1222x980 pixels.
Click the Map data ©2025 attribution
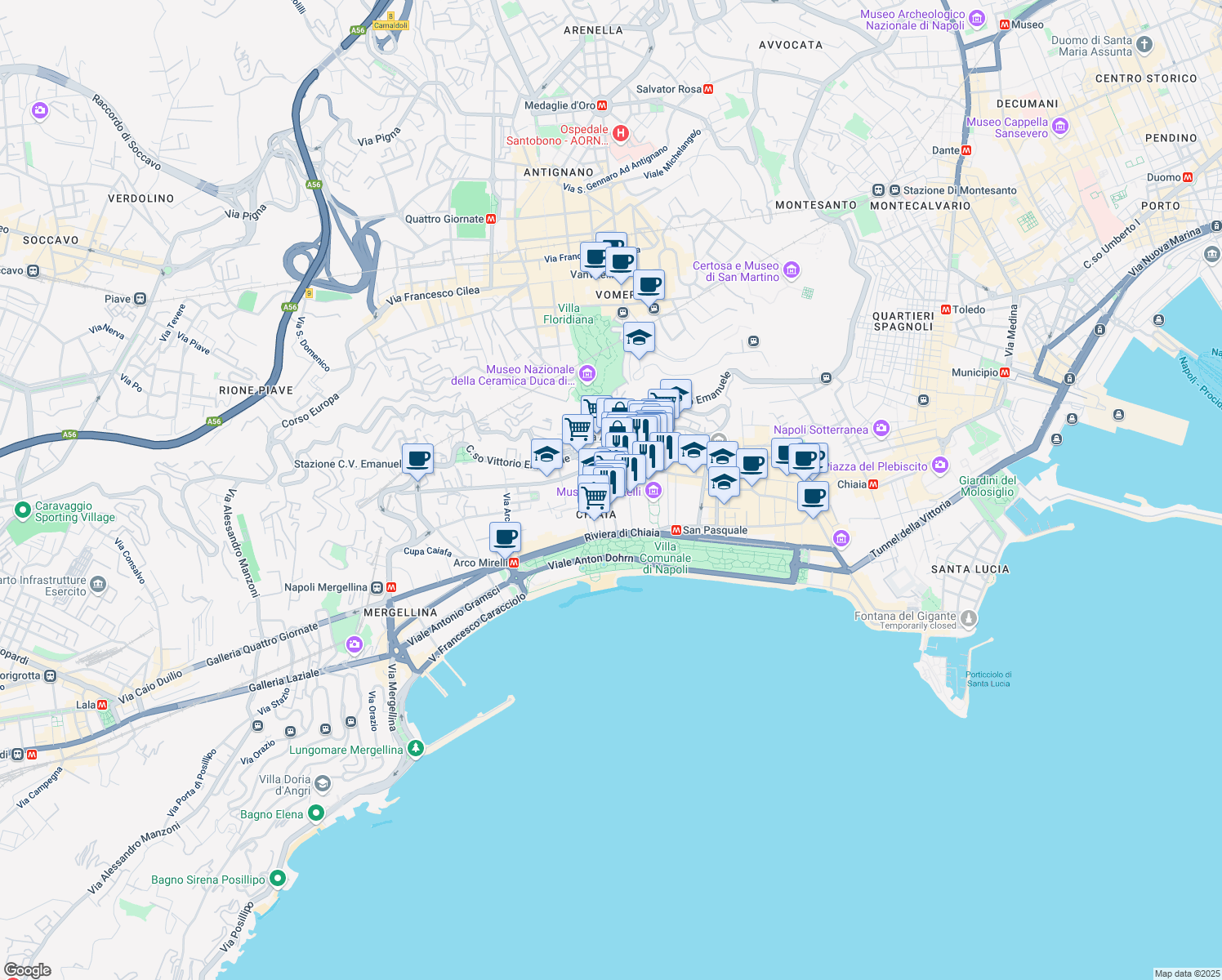coord(1187,973)
